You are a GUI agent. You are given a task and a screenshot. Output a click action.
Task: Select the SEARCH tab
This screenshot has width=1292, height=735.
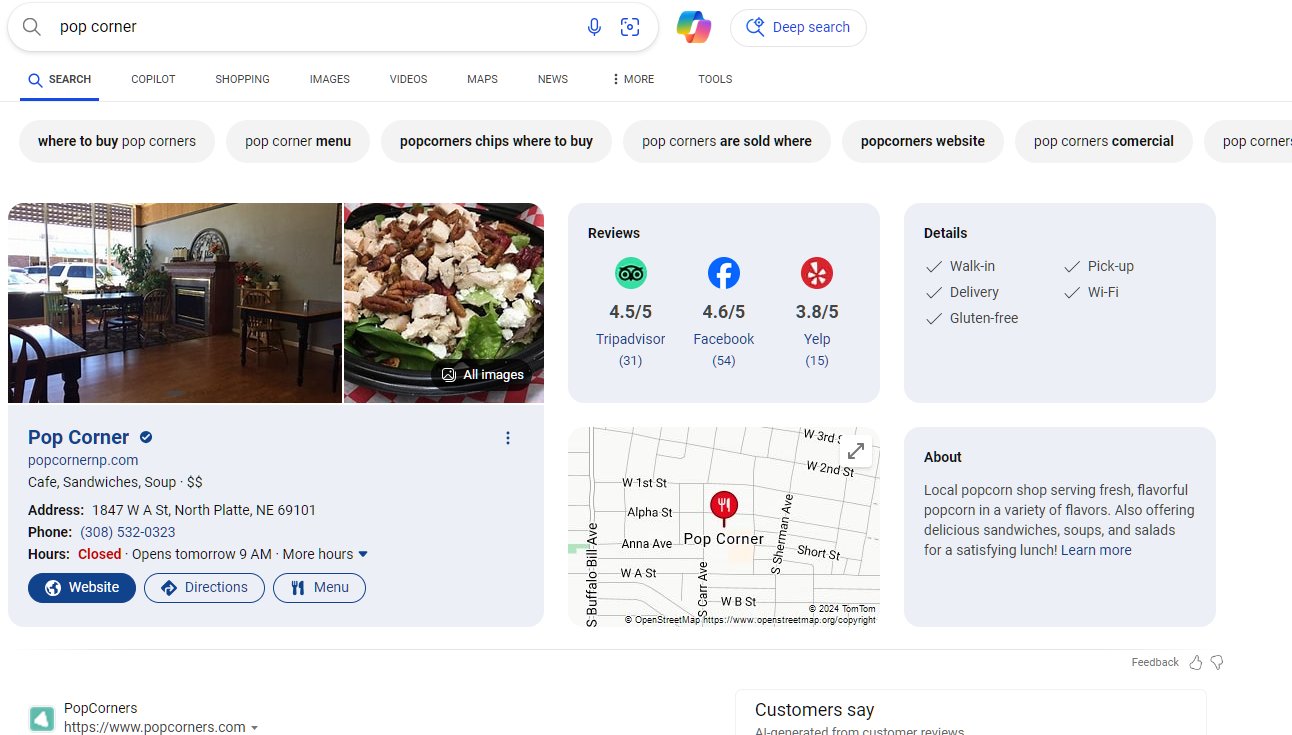(x=60, y=79)
